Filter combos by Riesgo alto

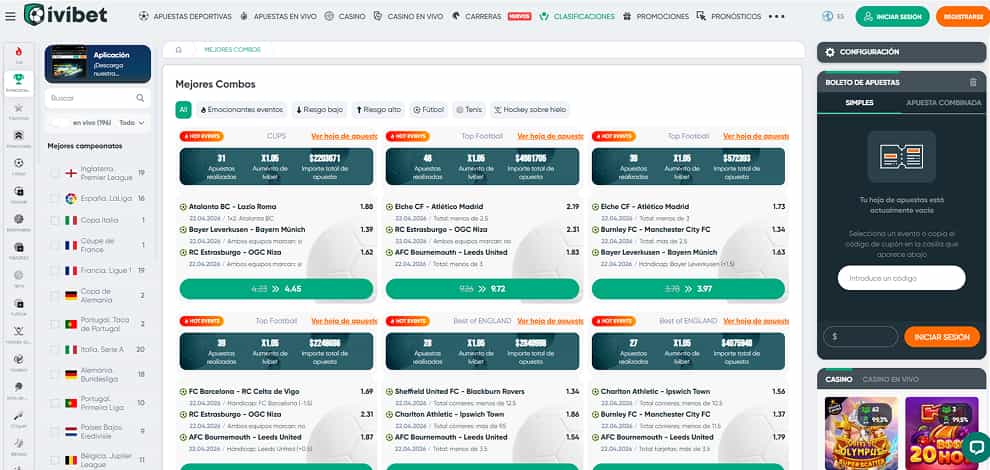378,110
